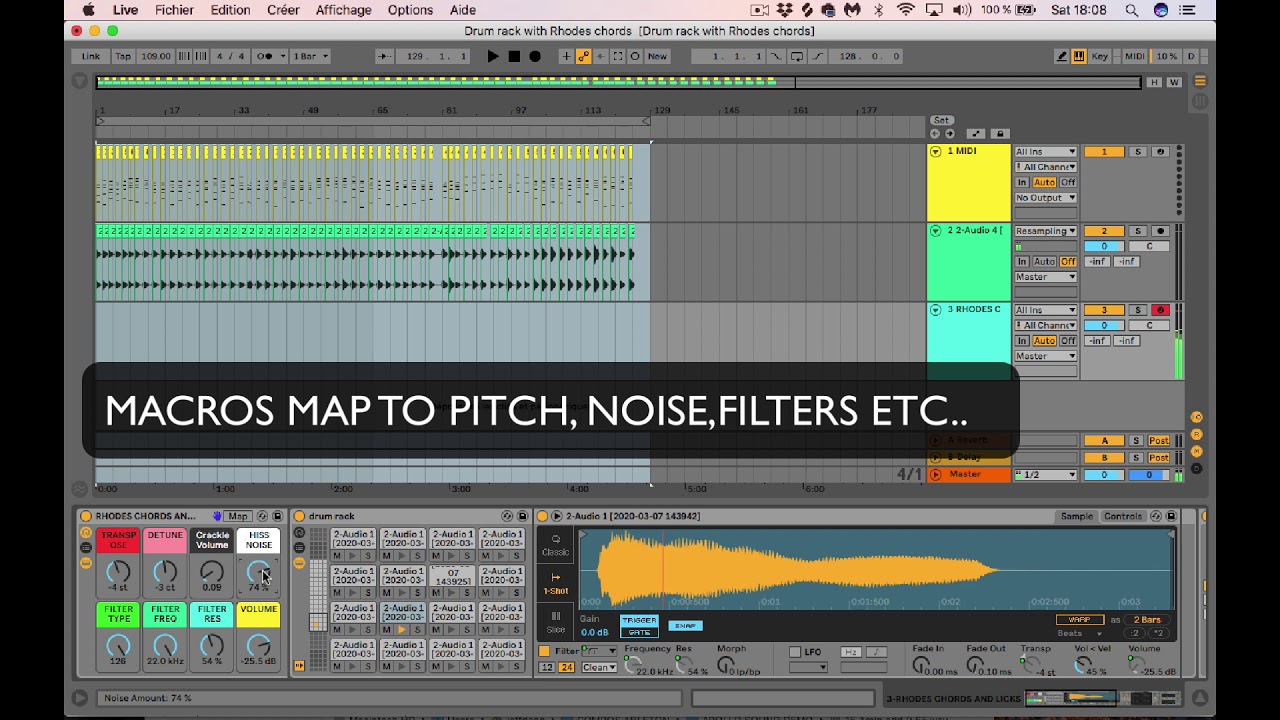The height and width of the screenshot is (720, 1280).
Task: Switch to the Sample tab in Simpler
Action: [x=1077, y=516]
